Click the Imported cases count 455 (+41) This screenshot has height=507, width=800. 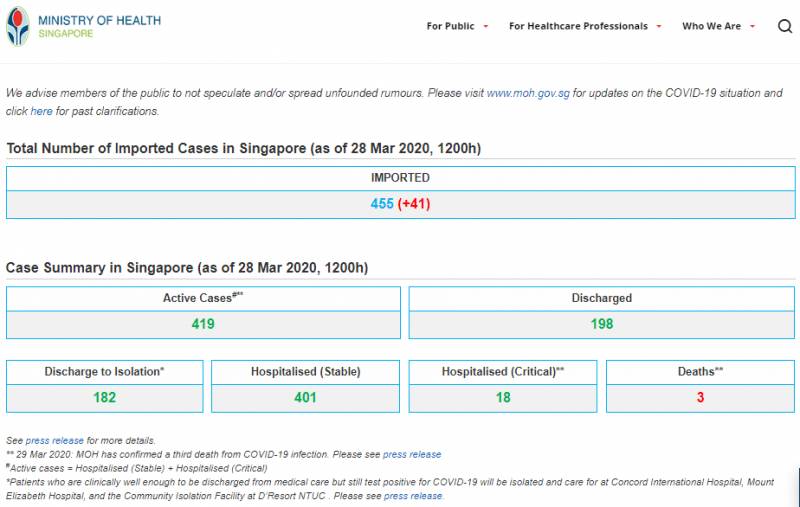pyautogui.click(x=400, y=204)
